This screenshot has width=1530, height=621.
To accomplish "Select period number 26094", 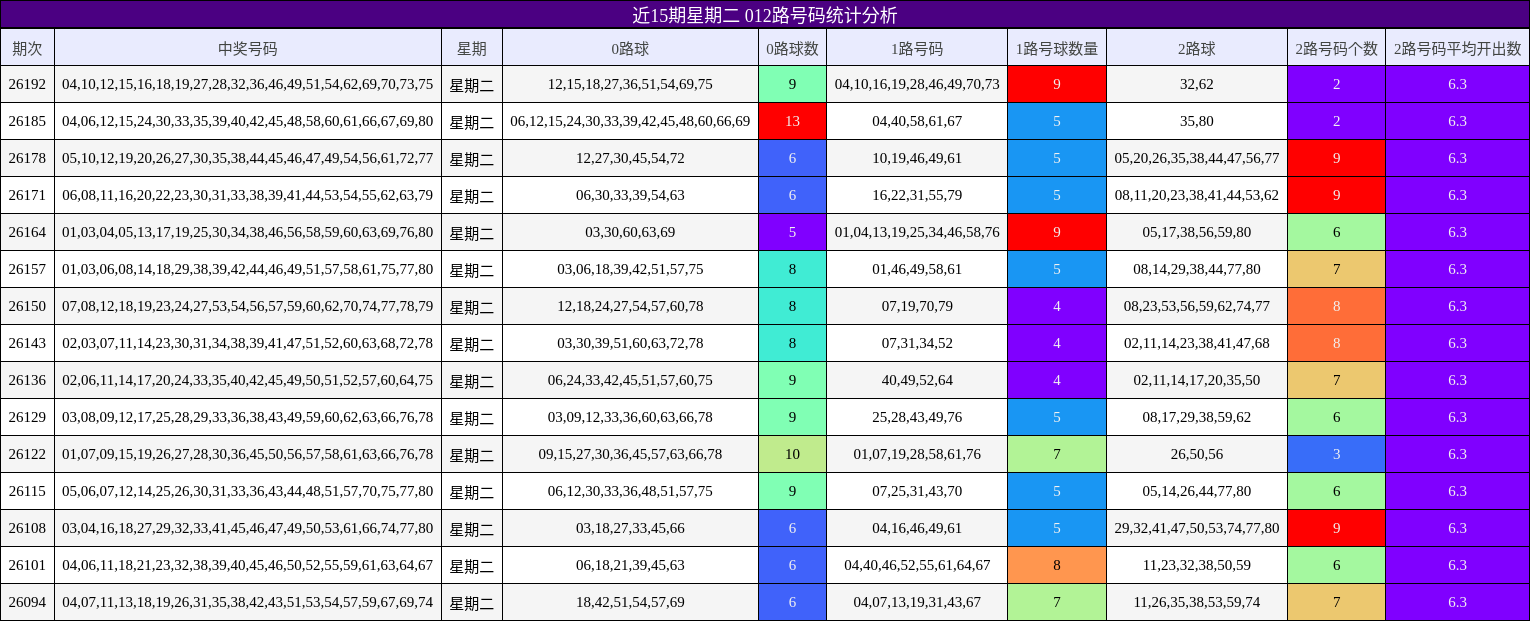I will click(27, 602).
